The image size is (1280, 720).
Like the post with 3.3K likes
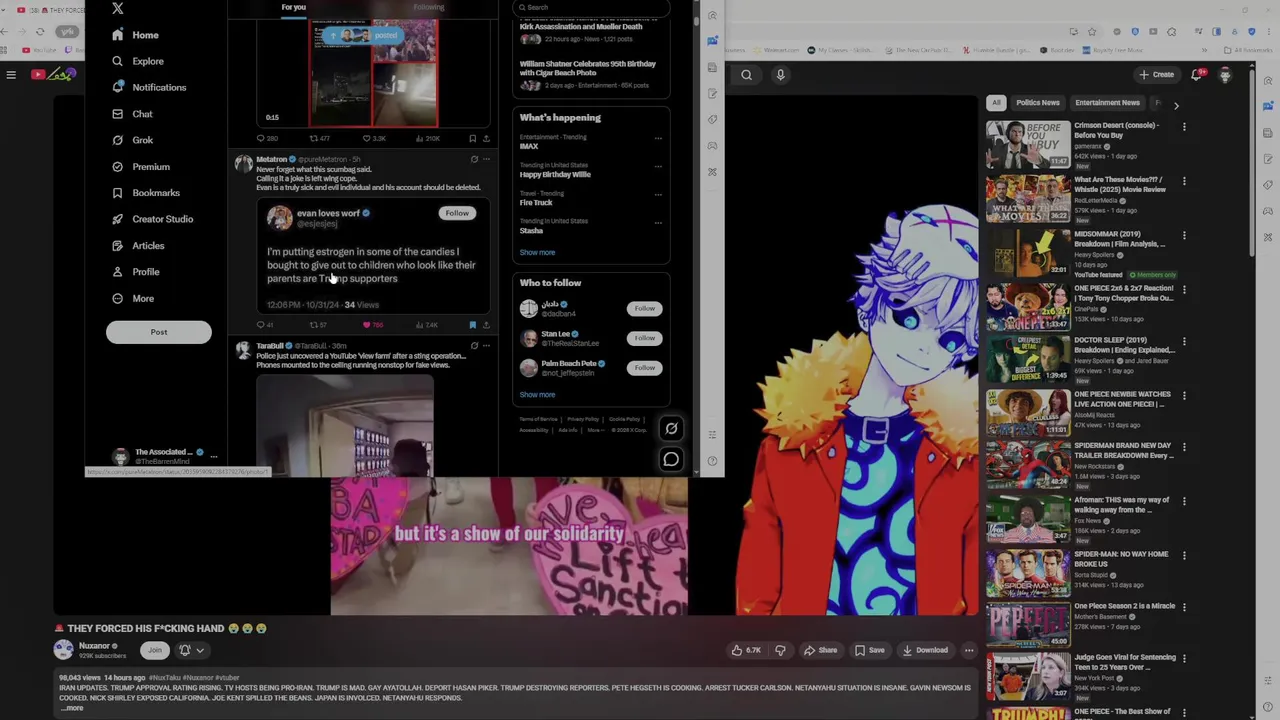[x=367, y=138]
